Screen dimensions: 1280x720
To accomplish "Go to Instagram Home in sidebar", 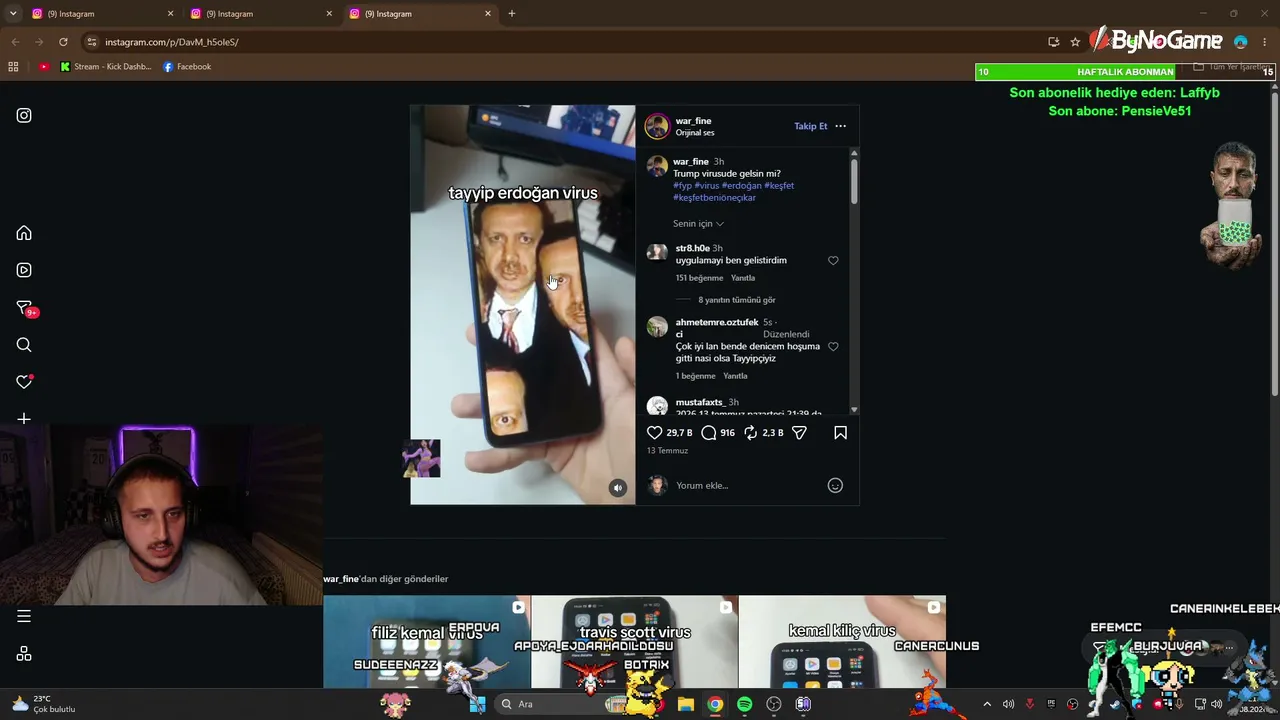I will [24, 233].
